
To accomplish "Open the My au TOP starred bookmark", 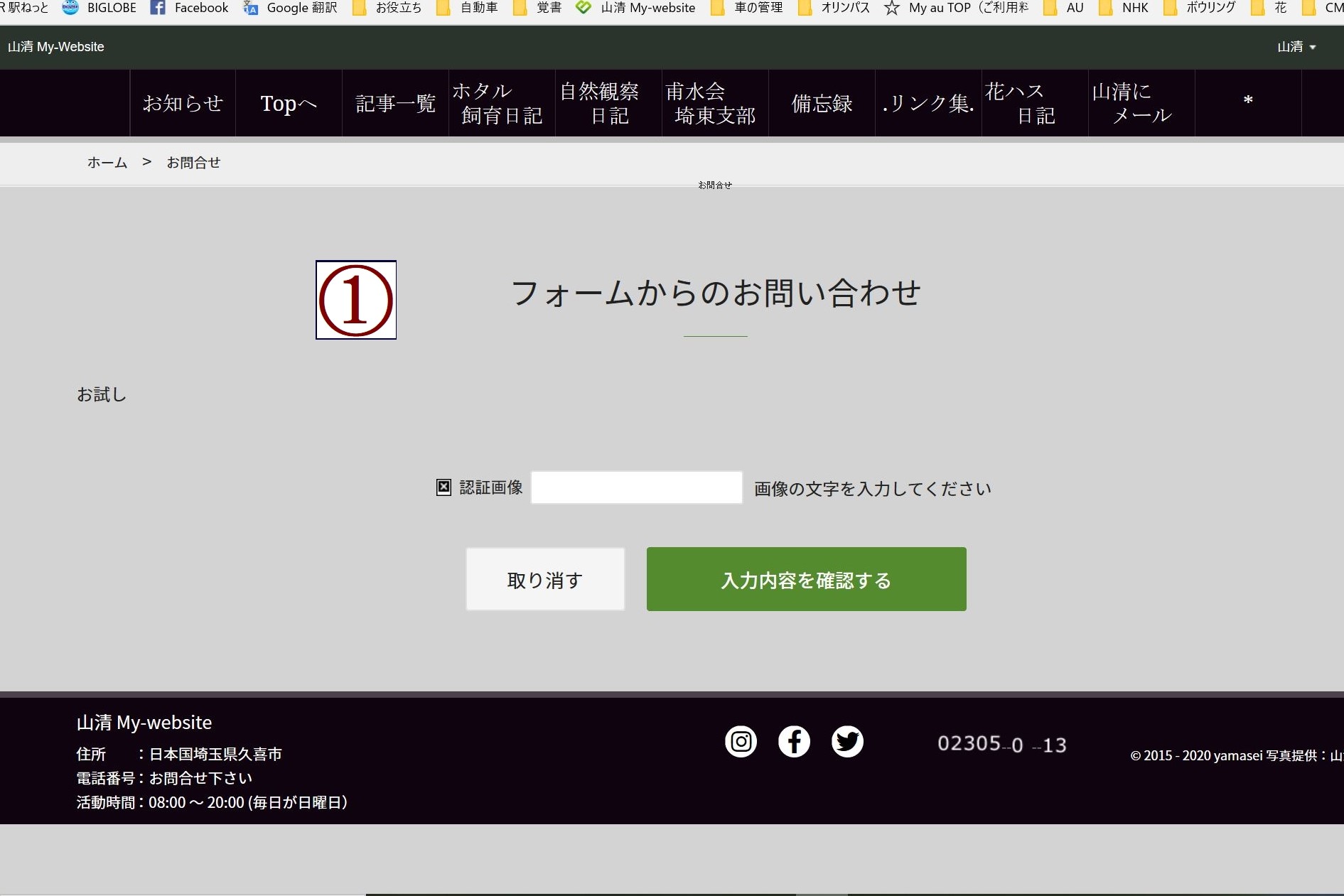I will [956, 8].
